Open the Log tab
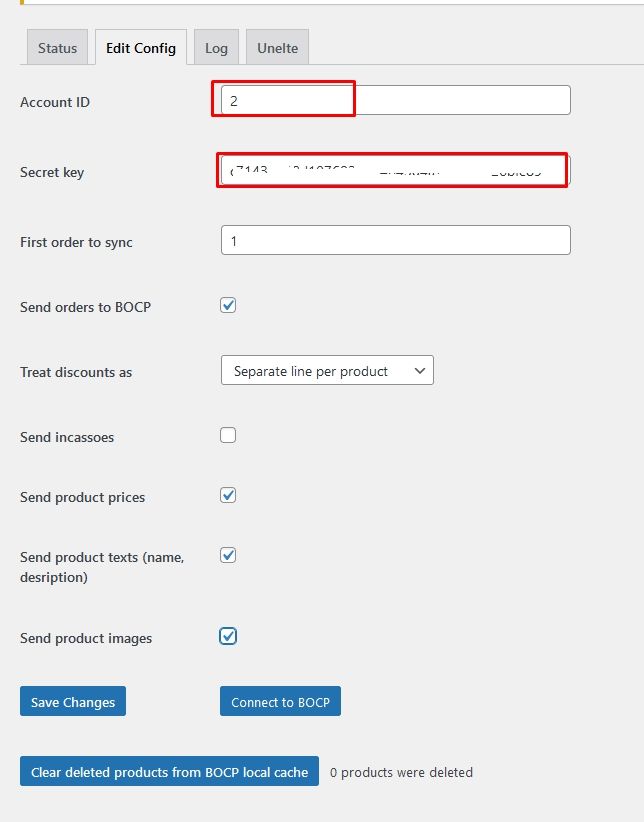The image size is (644, 822). 216,48
